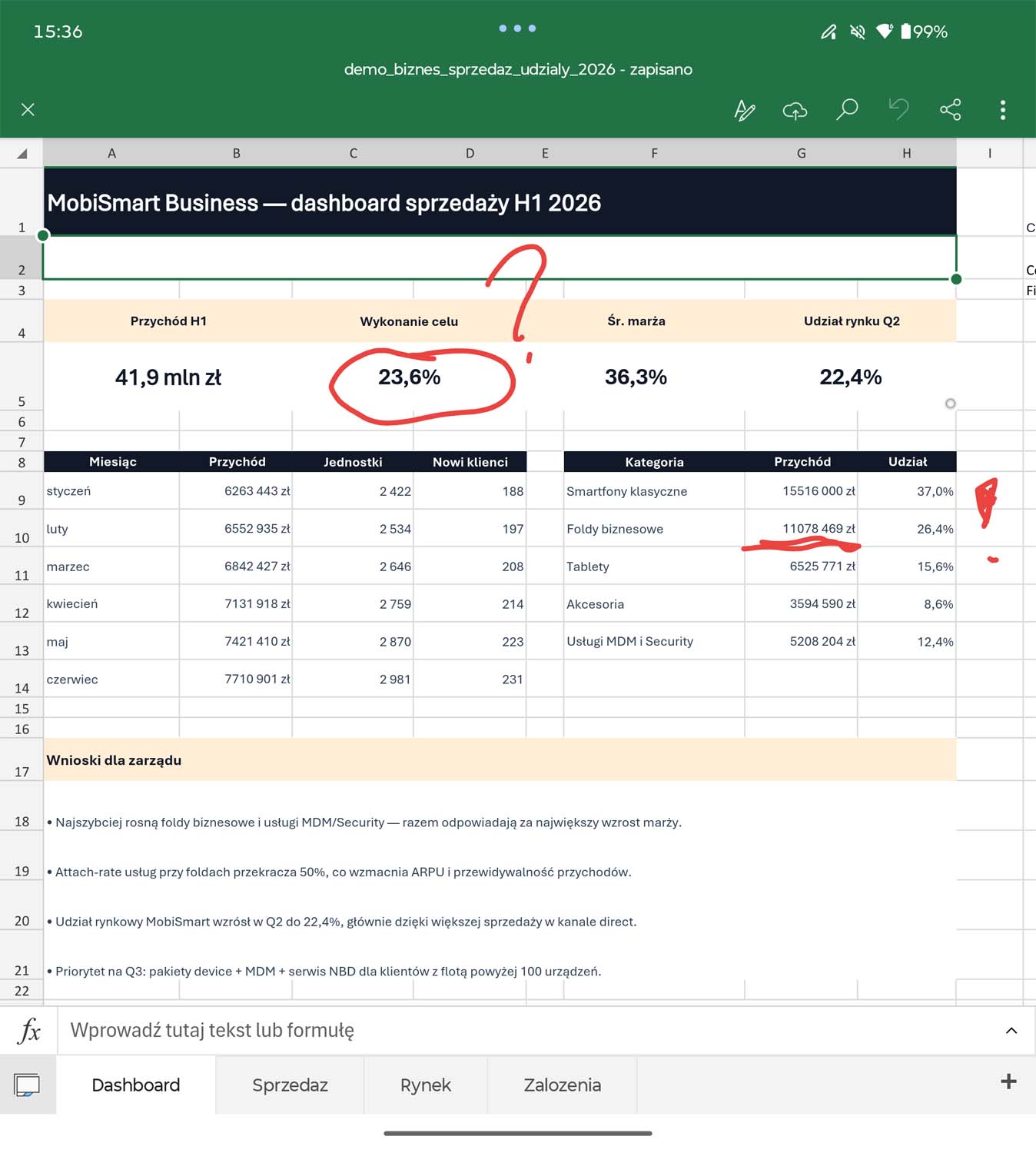Select the '214' new clients cell
This screenshot has width=1036, height=1153.
470,603
